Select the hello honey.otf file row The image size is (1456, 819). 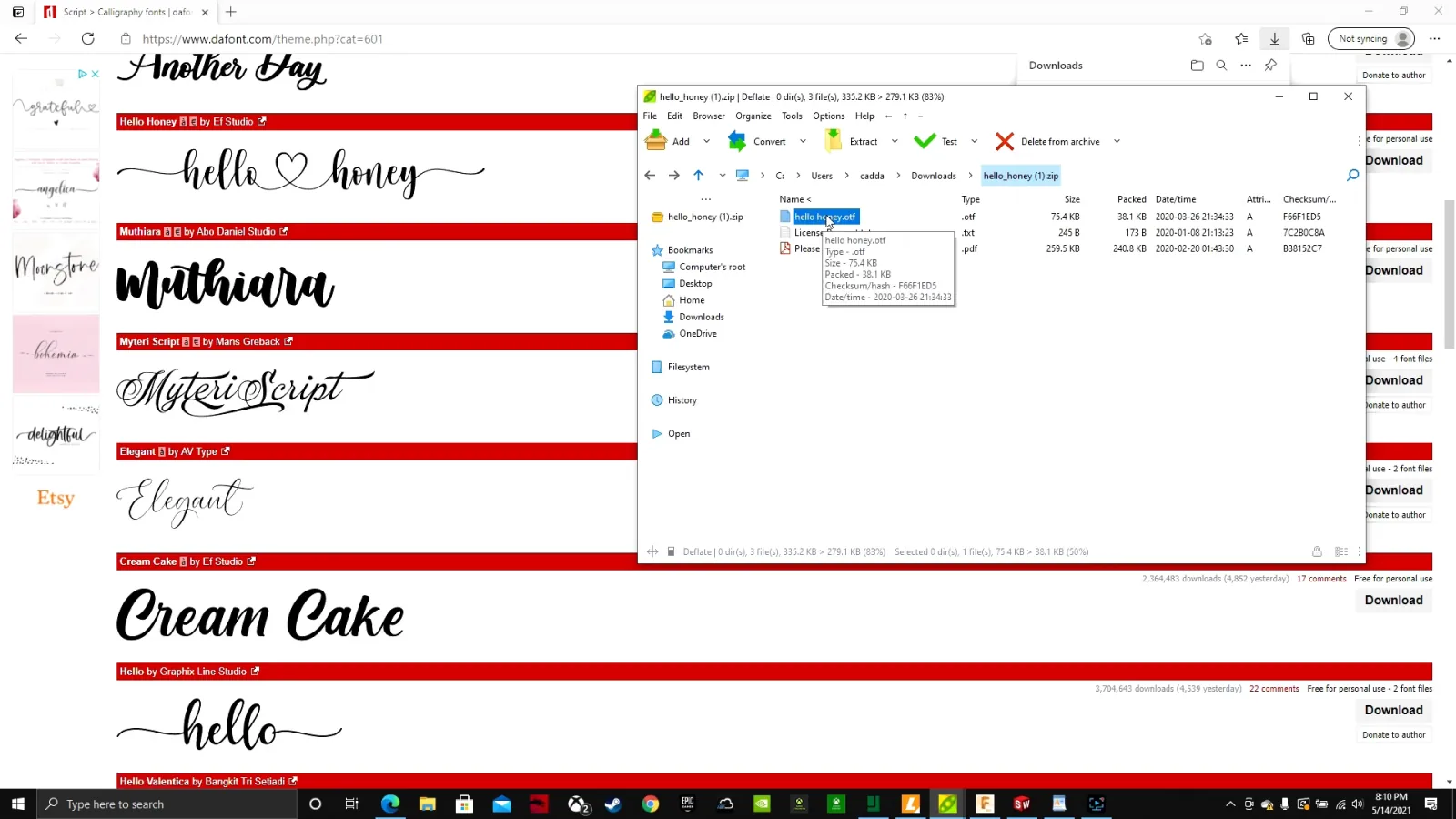(x=1057, y=217)
